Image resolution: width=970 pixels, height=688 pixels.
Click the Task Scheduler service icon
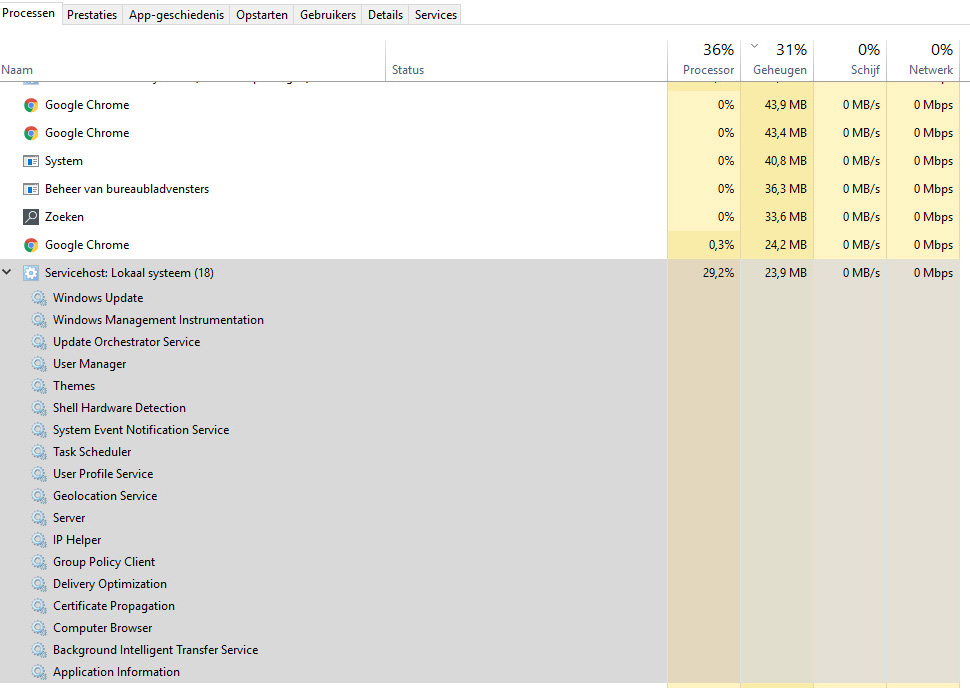(39, 452)
